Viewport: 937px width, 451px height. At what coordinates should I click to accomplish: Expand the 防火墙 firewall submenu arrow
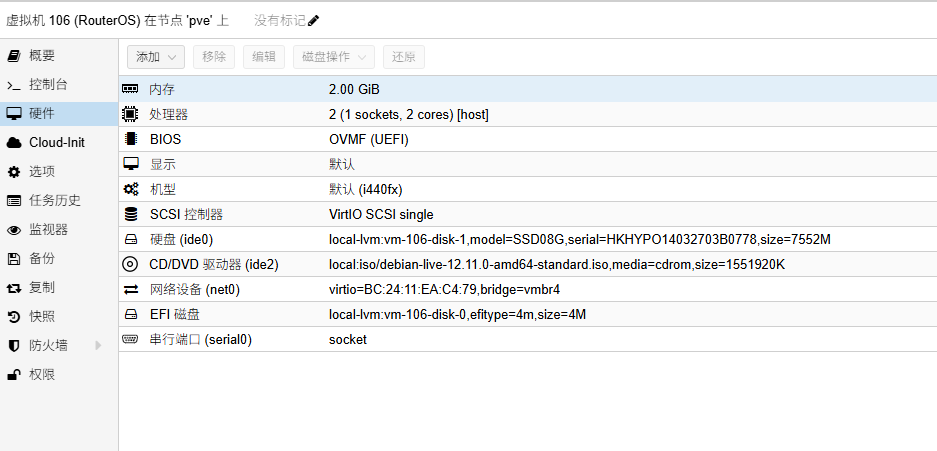[98, 346]
